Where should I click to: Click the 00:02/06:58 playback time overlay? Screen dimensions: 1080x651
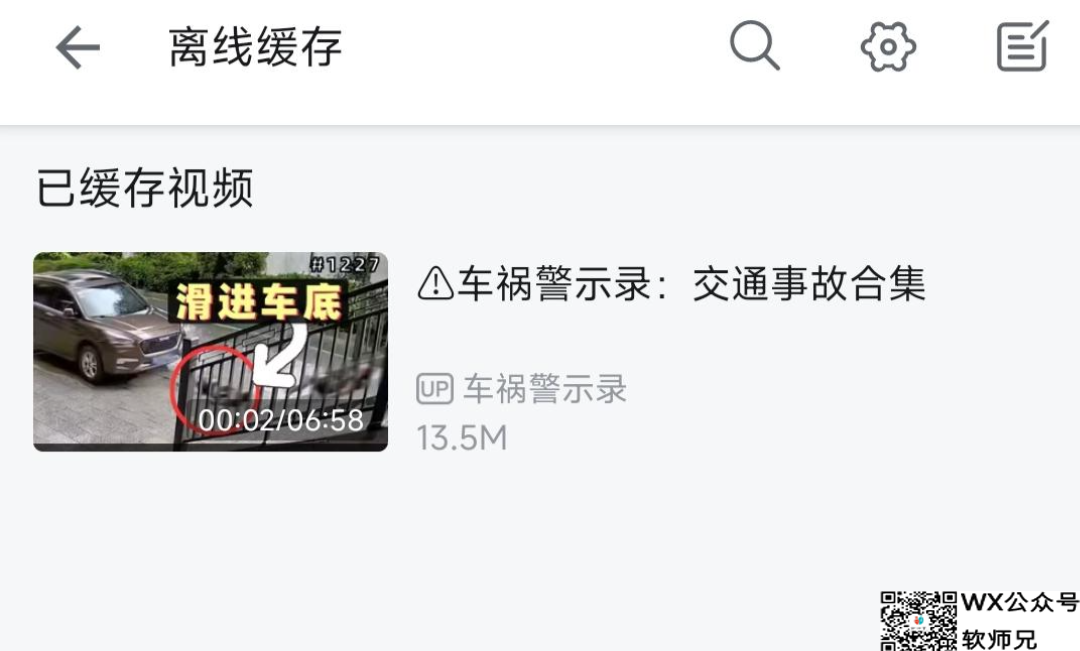281,420
